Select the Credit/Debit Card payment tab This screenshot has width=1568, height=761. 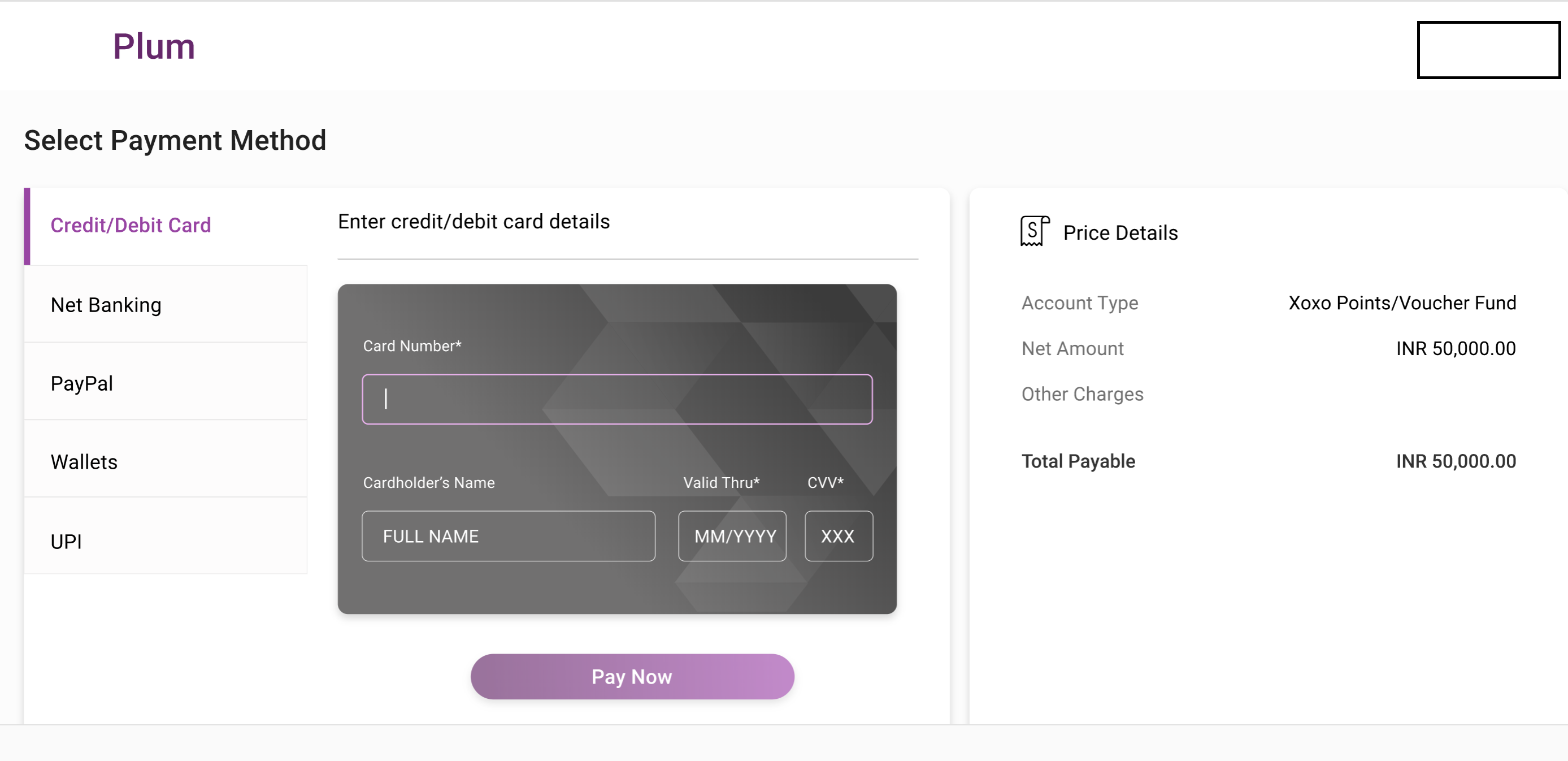click(x=131, y=226)
